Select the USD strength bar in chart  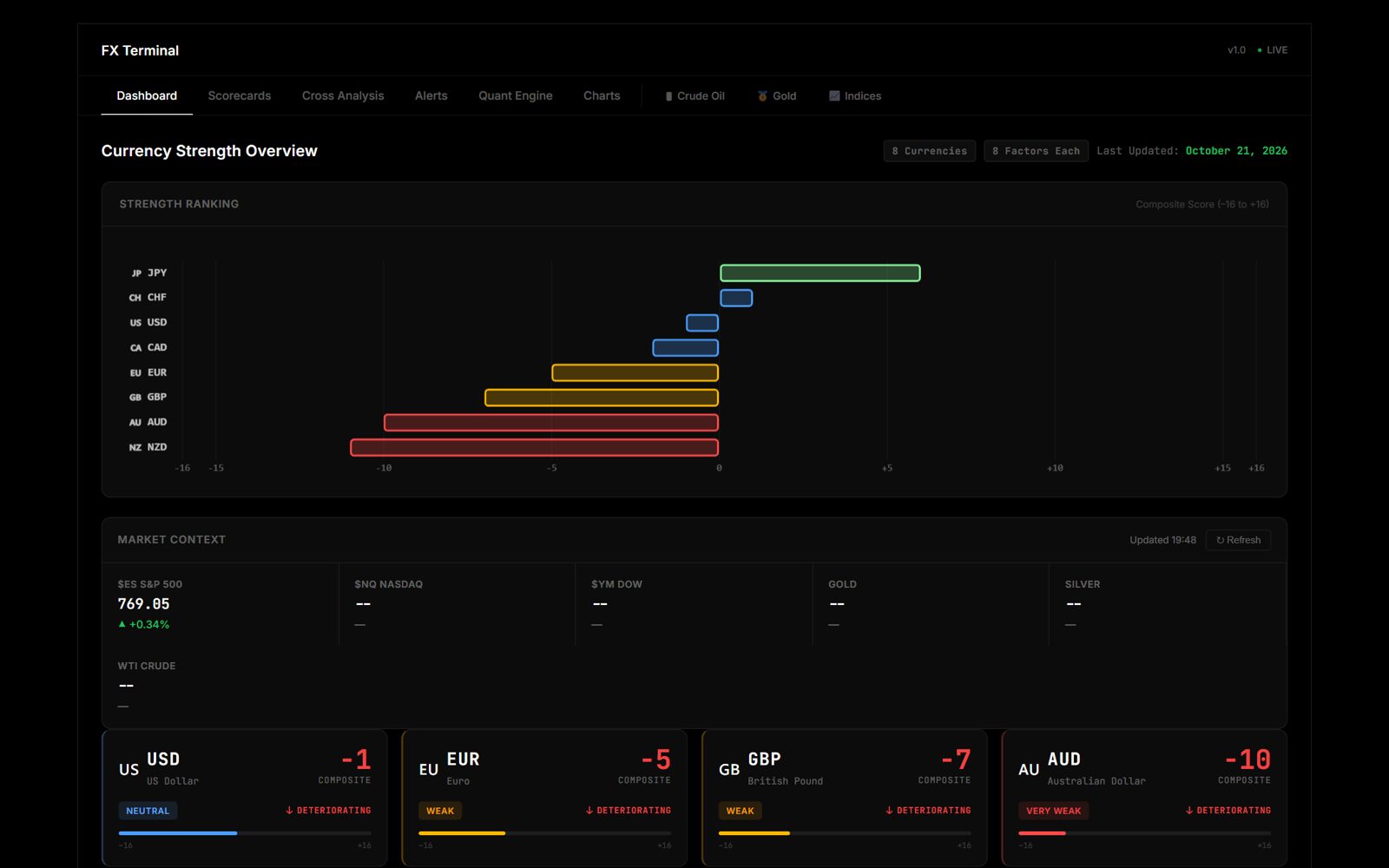pos(702,323)
